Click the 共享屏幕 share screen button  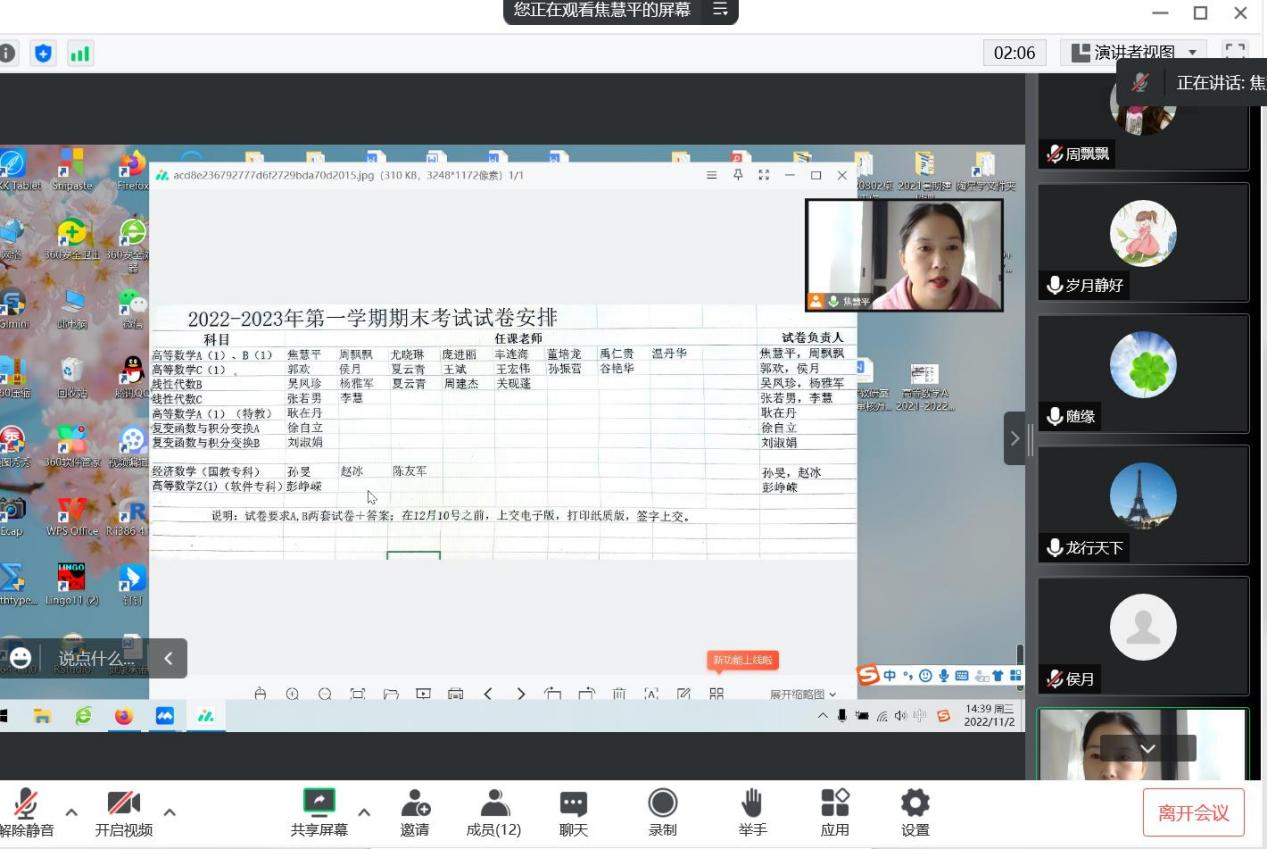tap(319, 812)
